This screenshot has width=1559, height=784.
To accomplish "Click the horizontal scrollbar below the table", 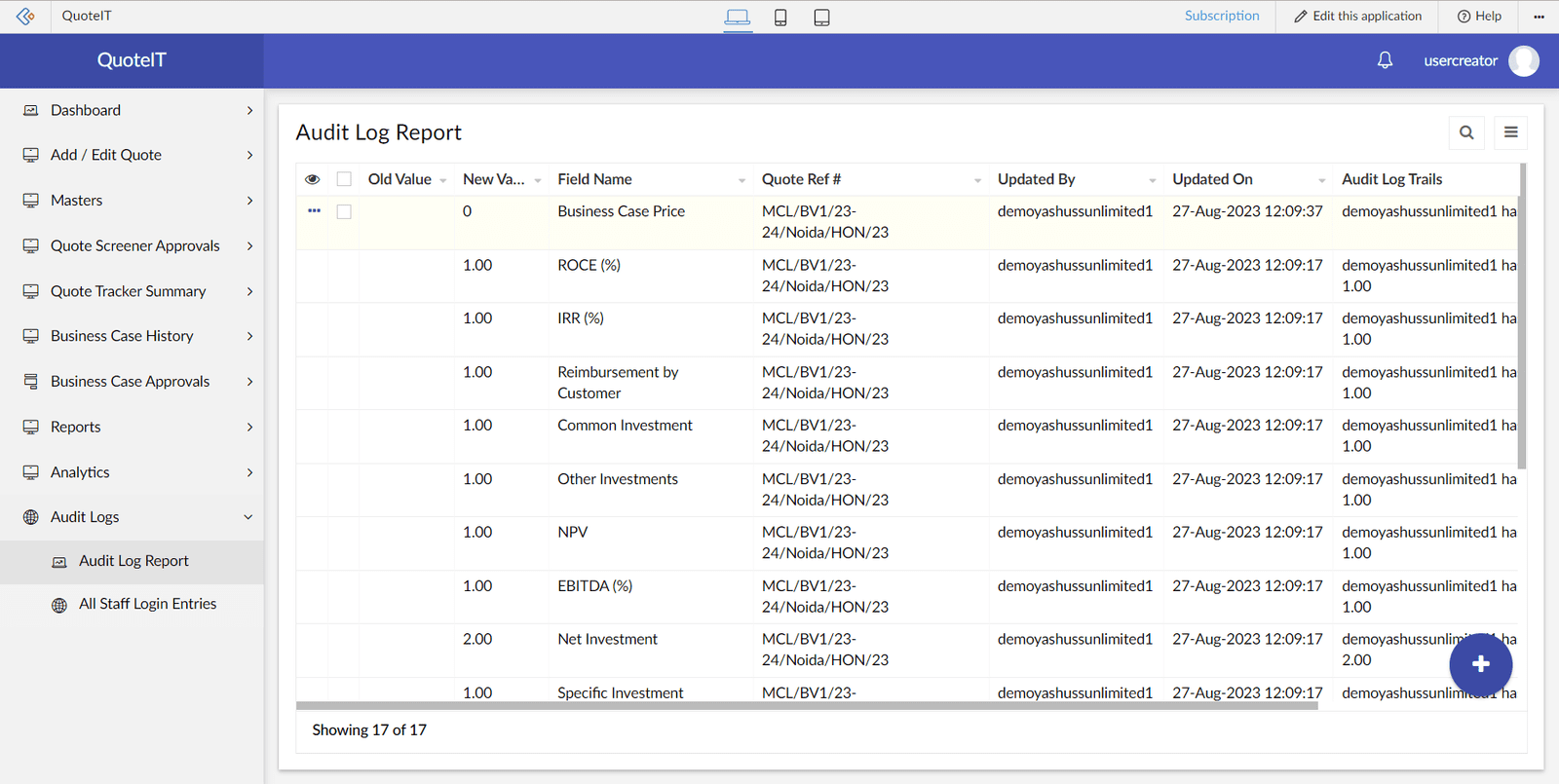I will (807, 706).
